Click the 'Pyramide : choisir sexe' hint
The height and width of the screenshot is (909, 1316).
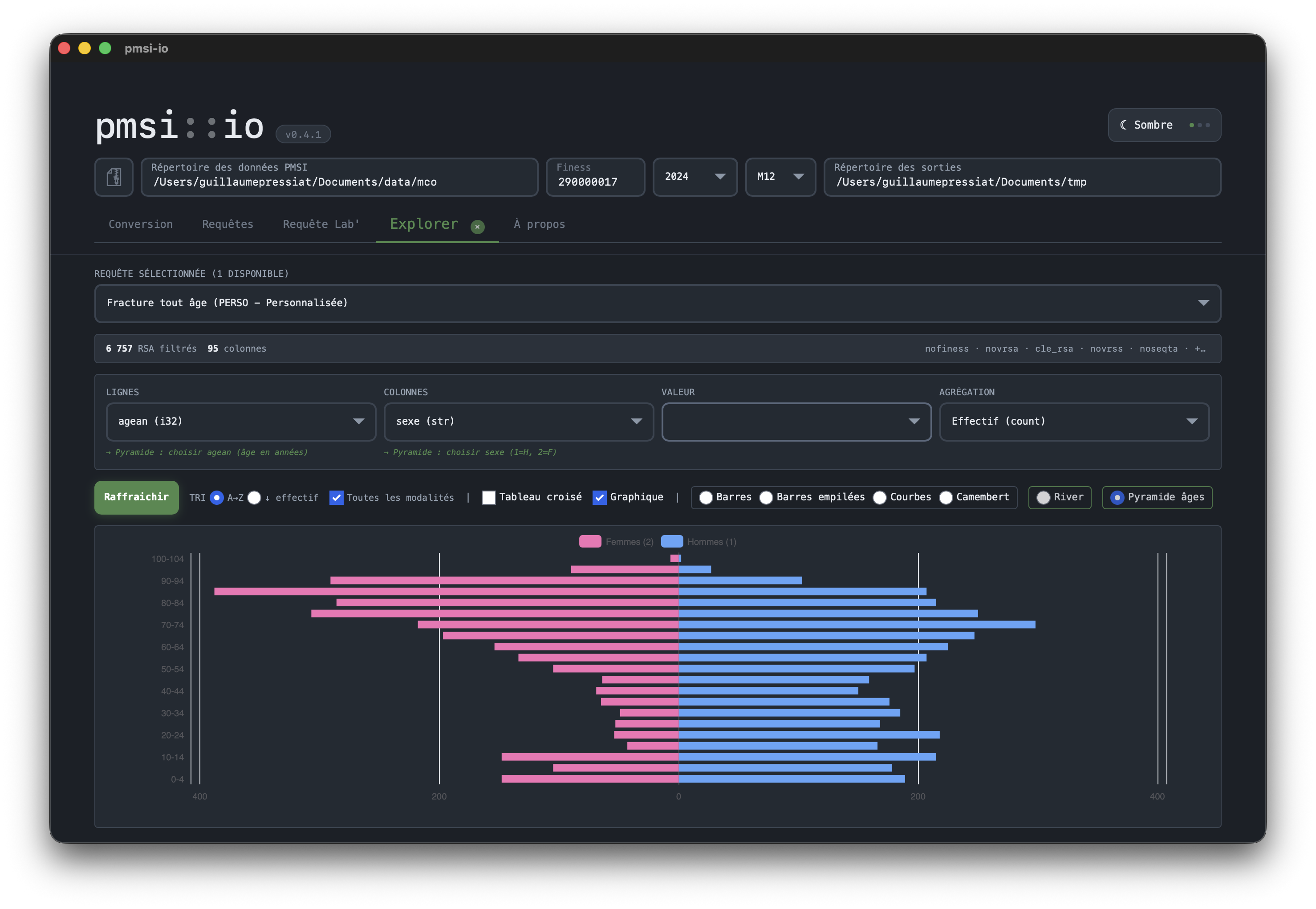[471, 452]
